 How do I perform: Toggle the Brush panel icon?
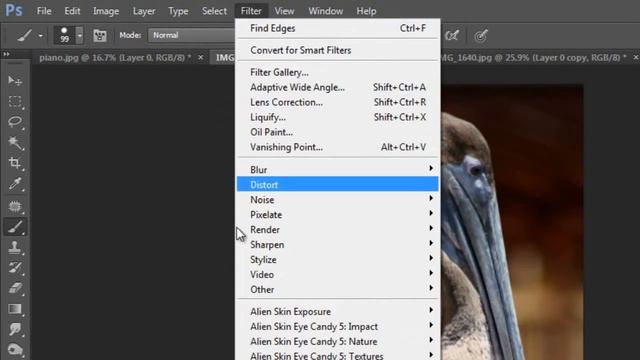[x=100, y=36]
